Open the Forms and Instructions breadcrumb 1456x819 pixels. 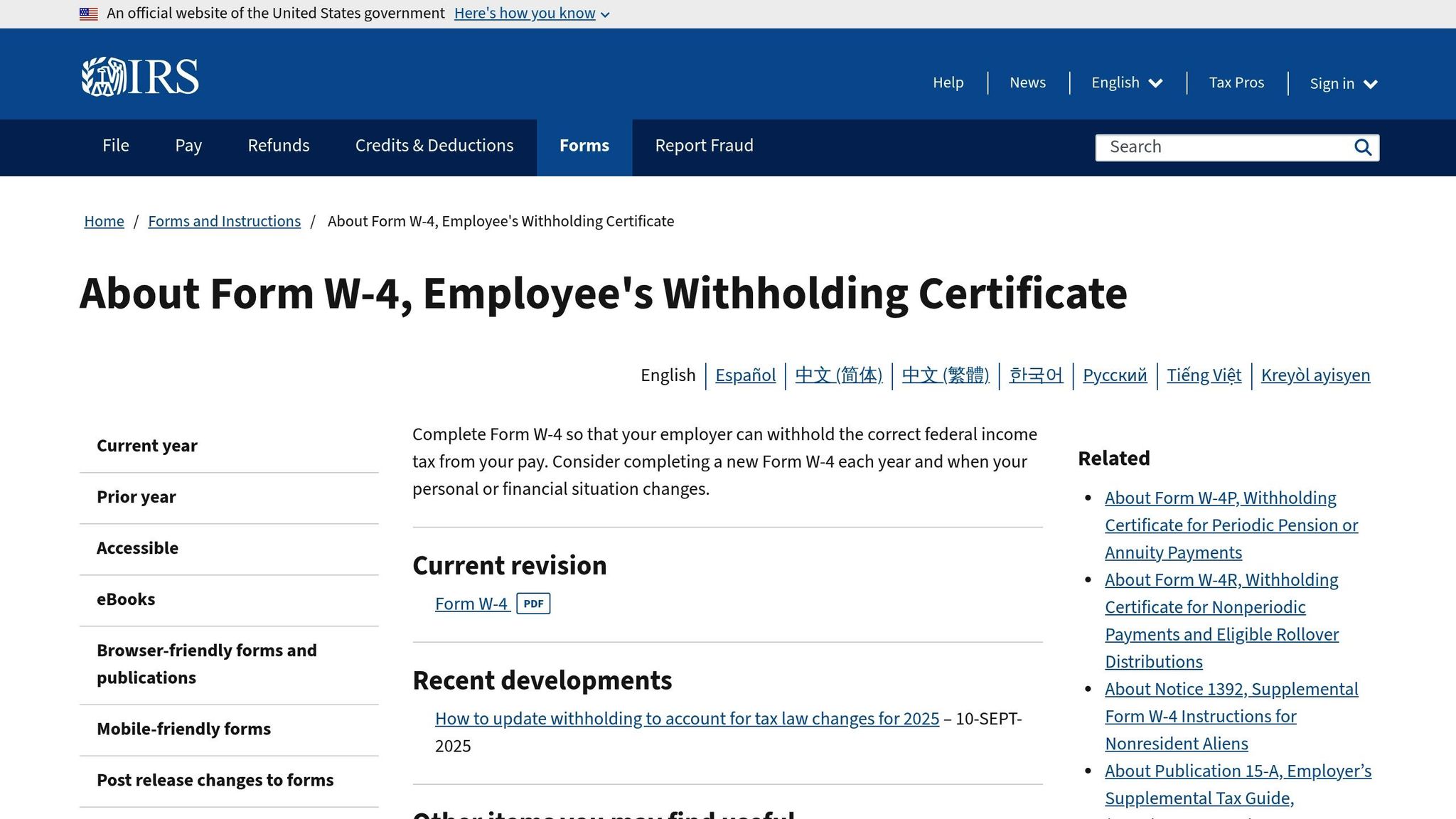[224, 221]
